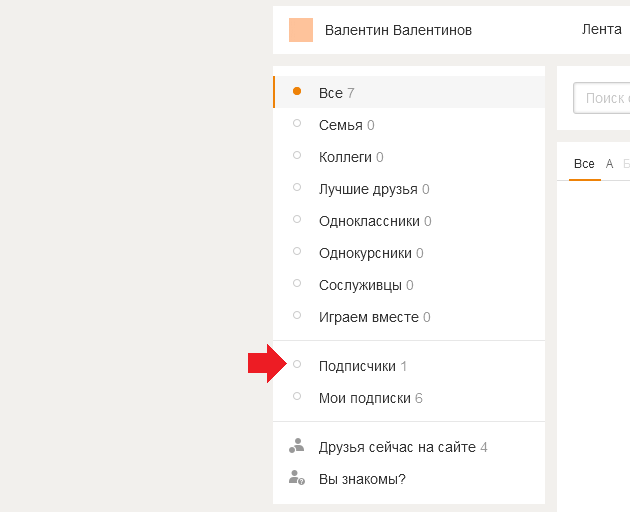Image resolution: width=630 pixels, height=512 pixels.
Task: Click the 'Поиск' search input field
Action: point(601,98)
